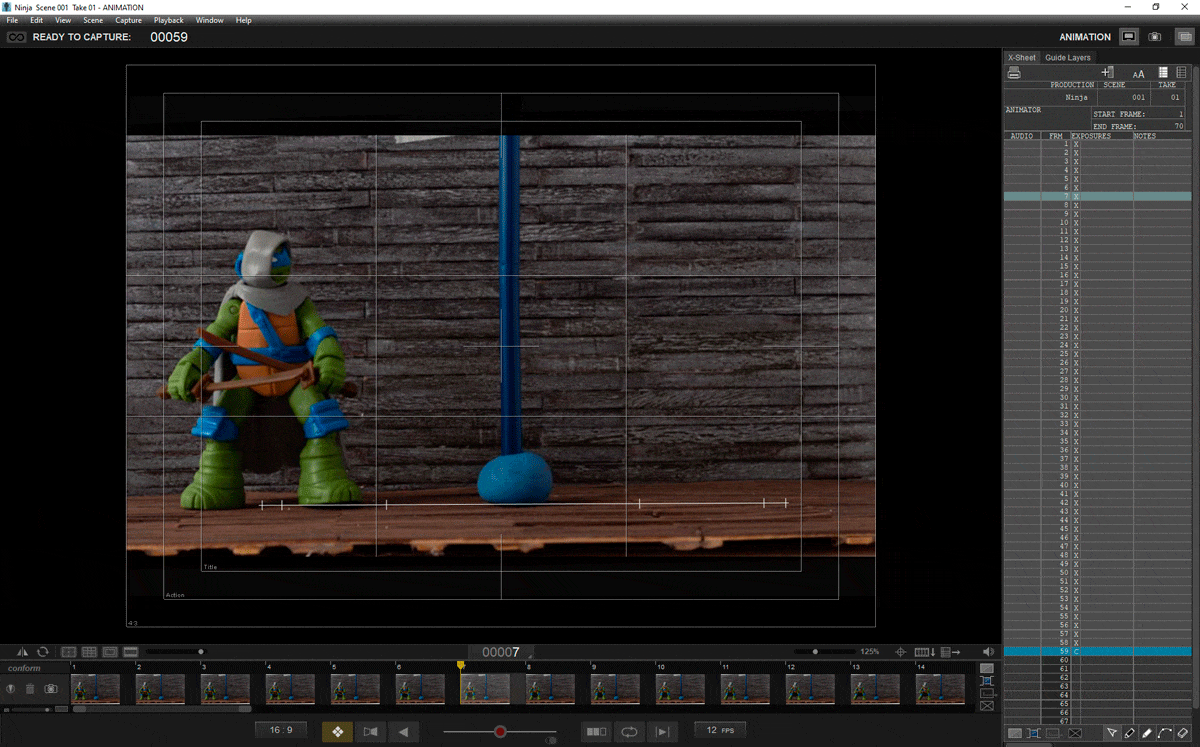Click the hide frame icon in timeline tools
The image size is (1200, 747).
coord(11,689)
